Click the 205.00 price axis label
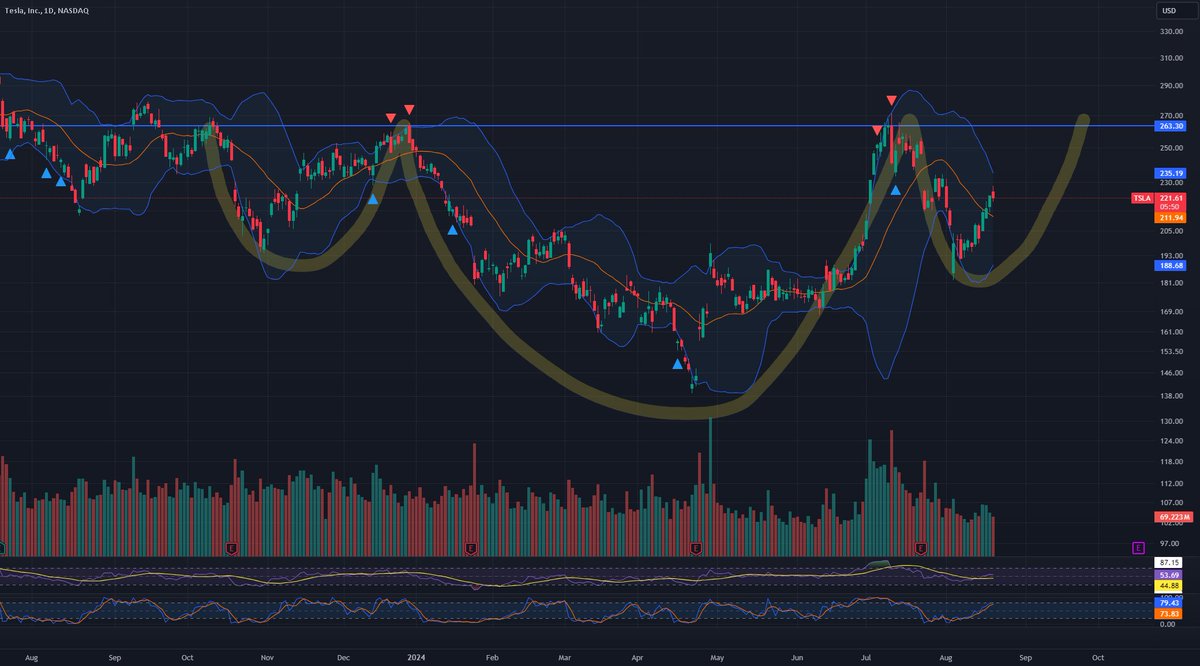The width and height of the screenshot is (1200, 666). pyautogui.click(x=1172, y=231)
